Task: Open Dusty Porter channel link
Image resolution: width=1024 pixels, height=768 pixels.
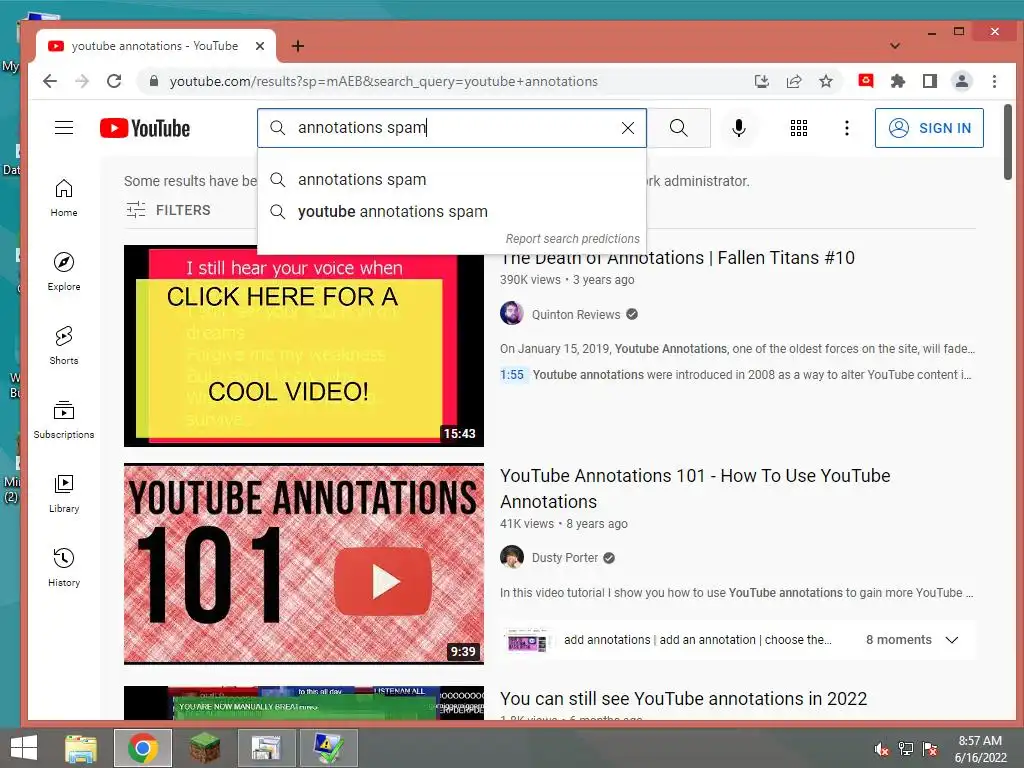Action: click(x=564, y=558)
